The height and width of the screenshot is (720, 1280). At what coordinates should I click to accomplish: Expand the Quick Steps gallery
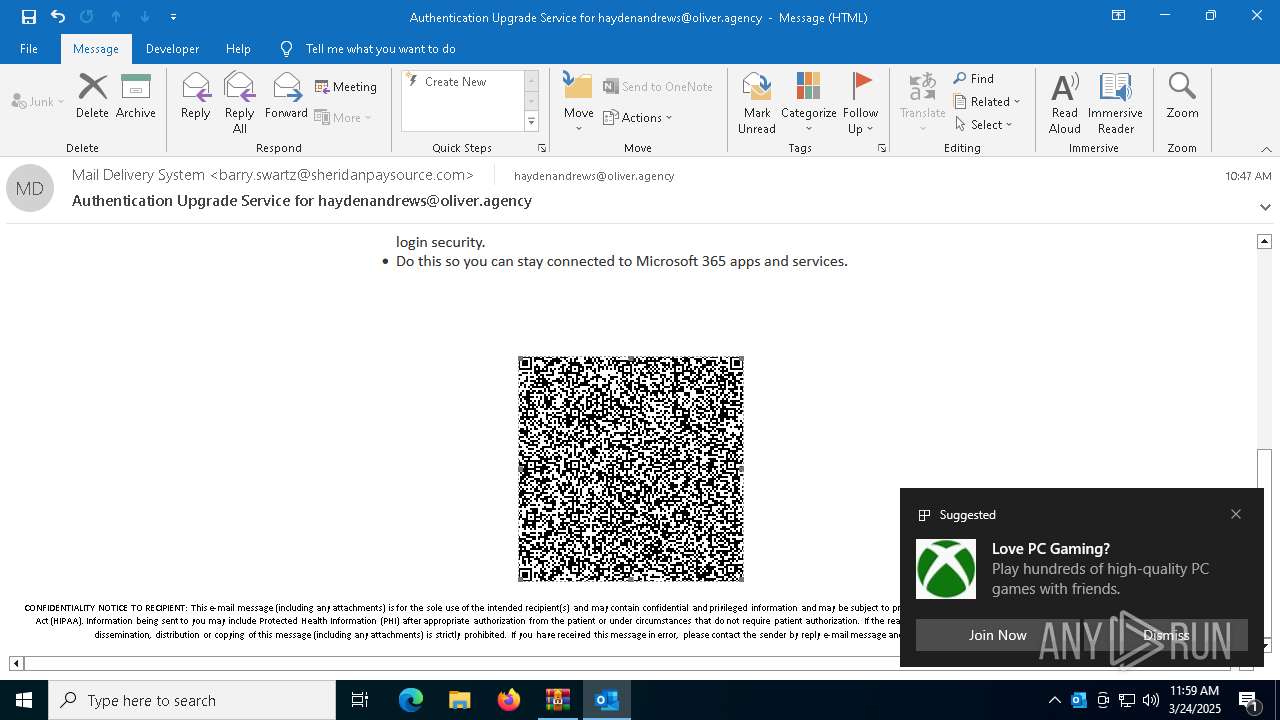click(x=531, y=122)
